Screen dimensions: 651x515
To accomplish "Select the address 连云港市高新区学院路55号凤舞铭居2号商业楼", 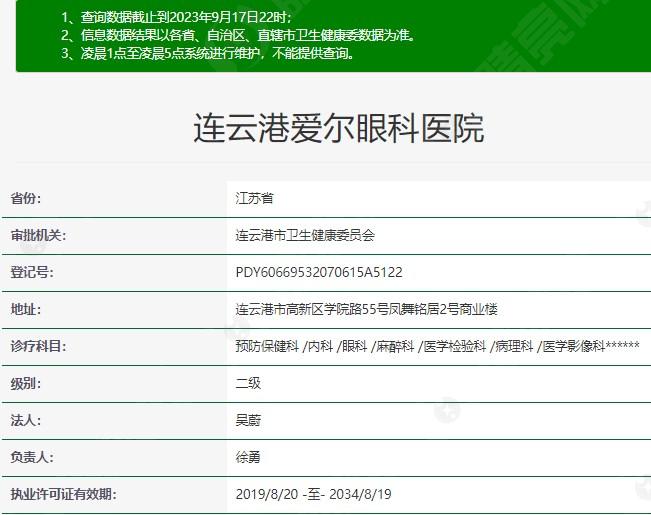I will (x=367, y=309).
